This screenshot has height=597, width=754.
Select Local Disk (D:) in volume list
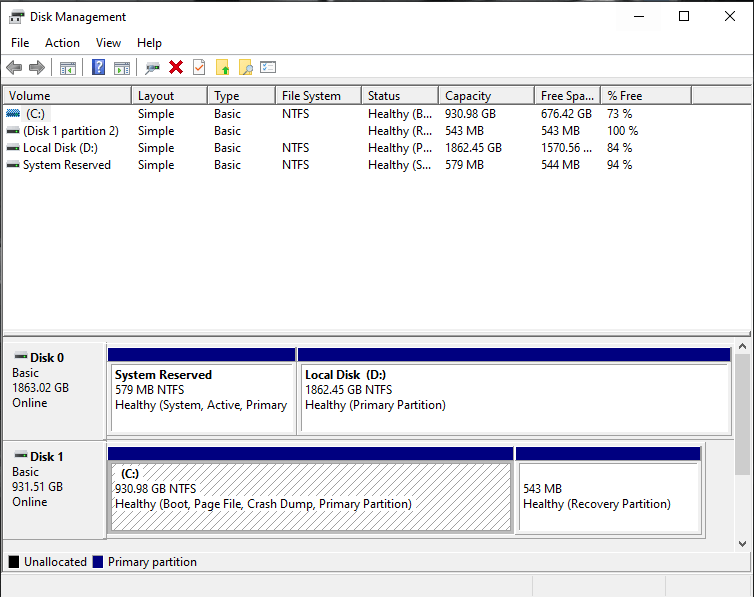60,148
